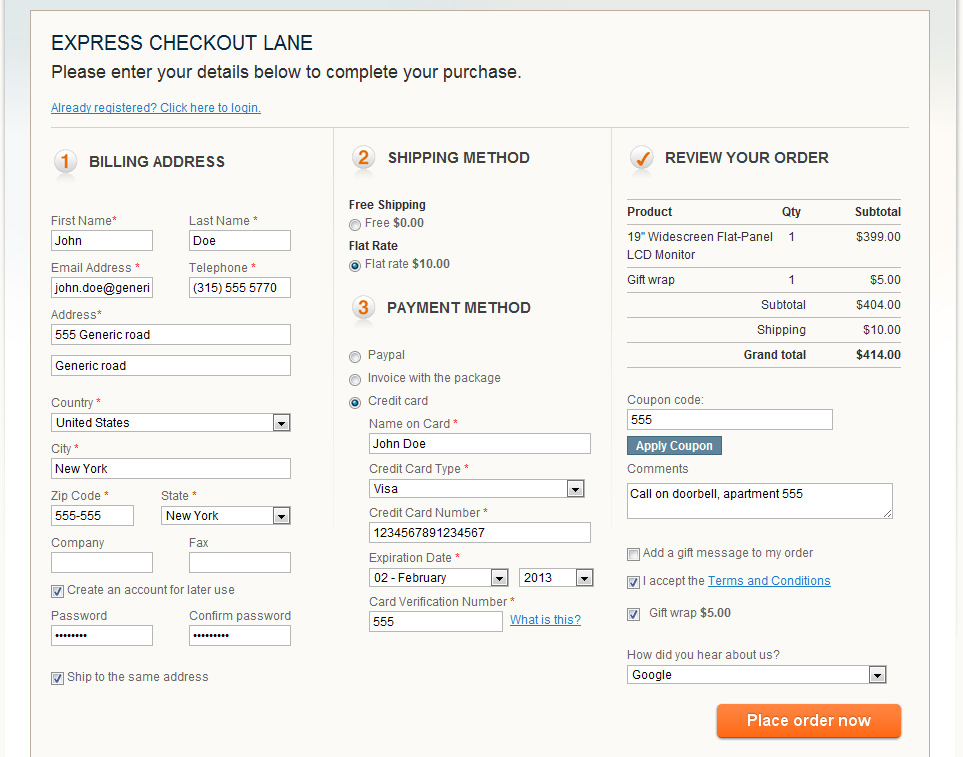Click the Zip Code field
This screenshot has width=963, height=757.
[x=92, y=516]
